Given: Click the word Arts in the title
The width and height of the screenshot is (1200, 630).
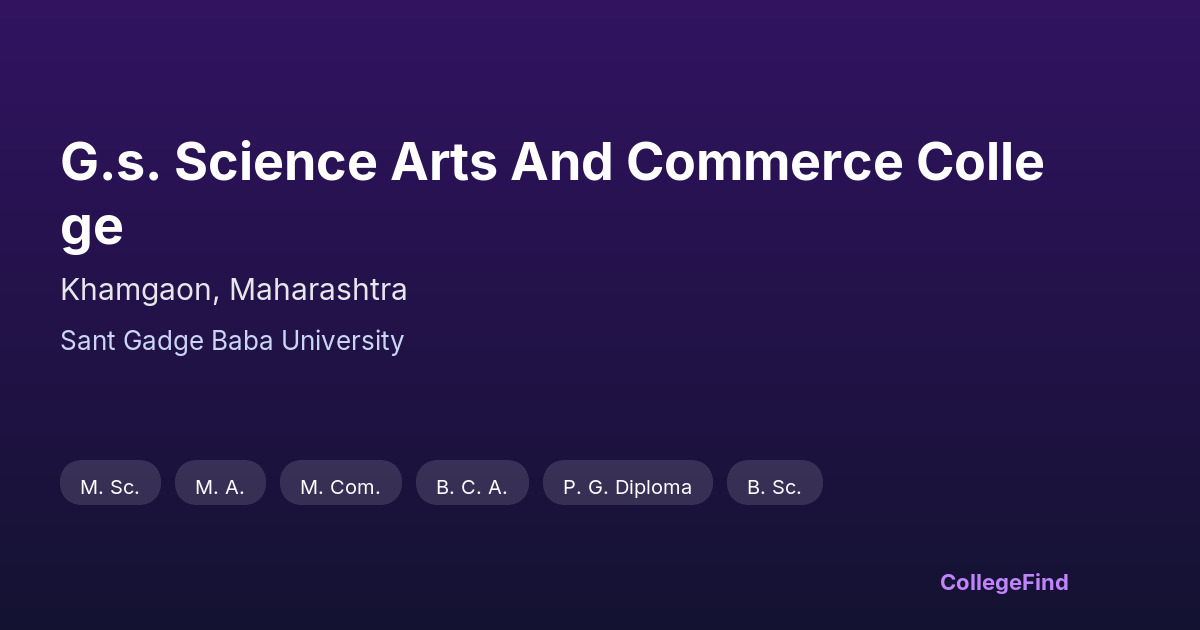Looking at the screenshot, I should 443,163.
